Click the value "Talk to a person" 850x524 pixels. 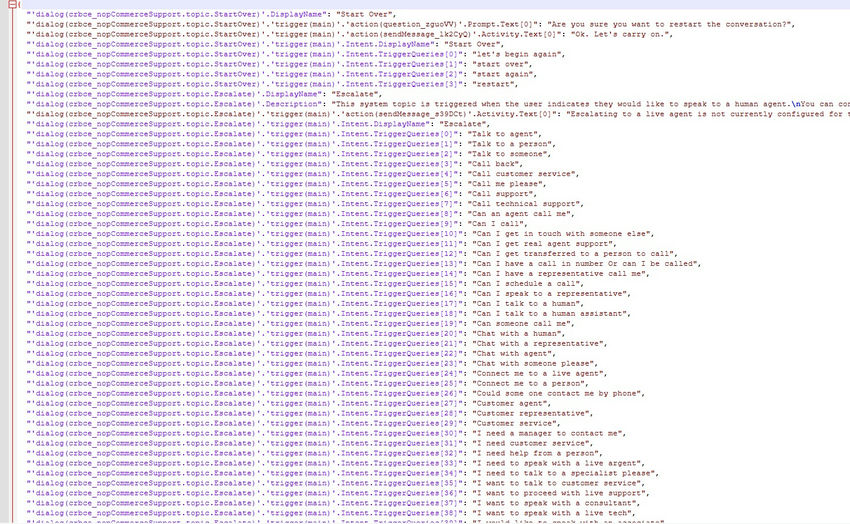coord(511,144)
